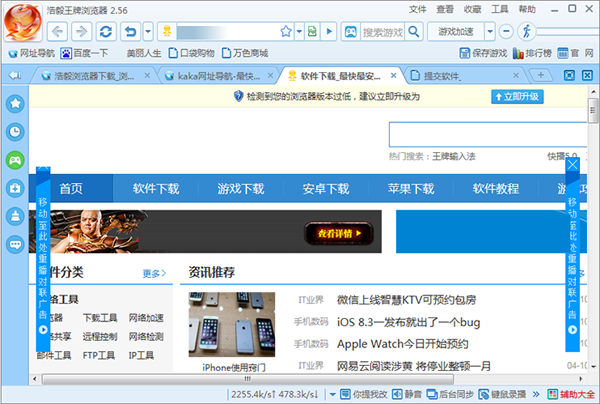Viewport: 600px width, 404px height.
Task: Open the iPhone news thumbnail image
Action: pyautogui.click(x=232, y=324)
